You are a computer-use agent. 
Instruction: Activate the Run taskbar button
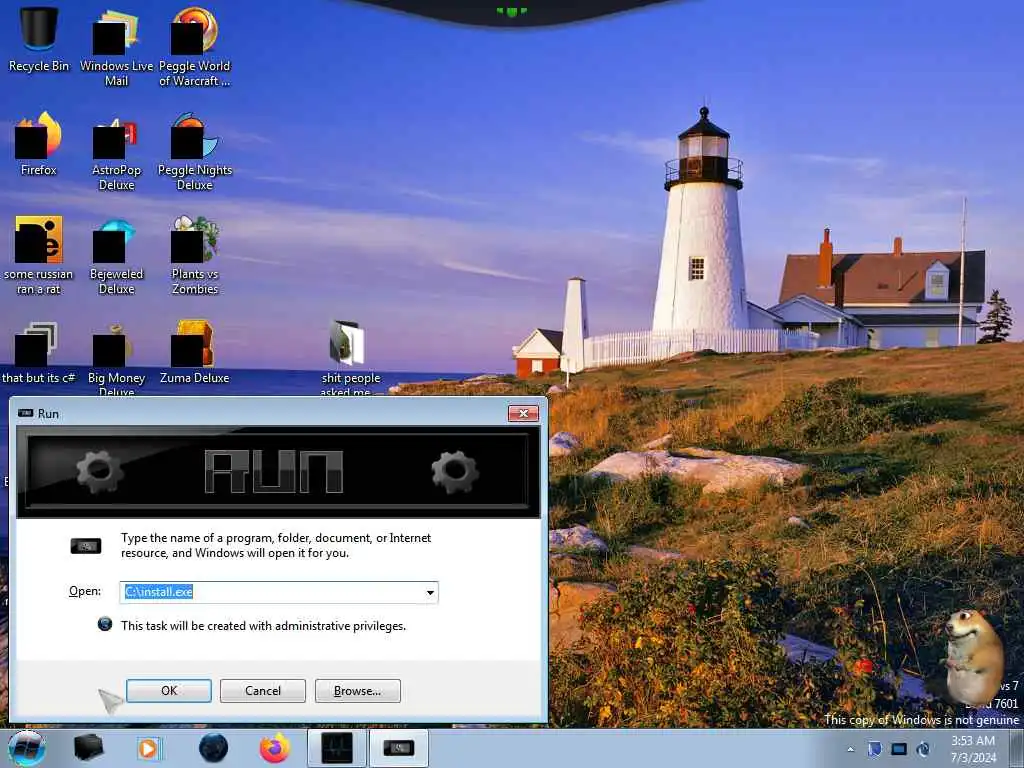tap(398, 748)
